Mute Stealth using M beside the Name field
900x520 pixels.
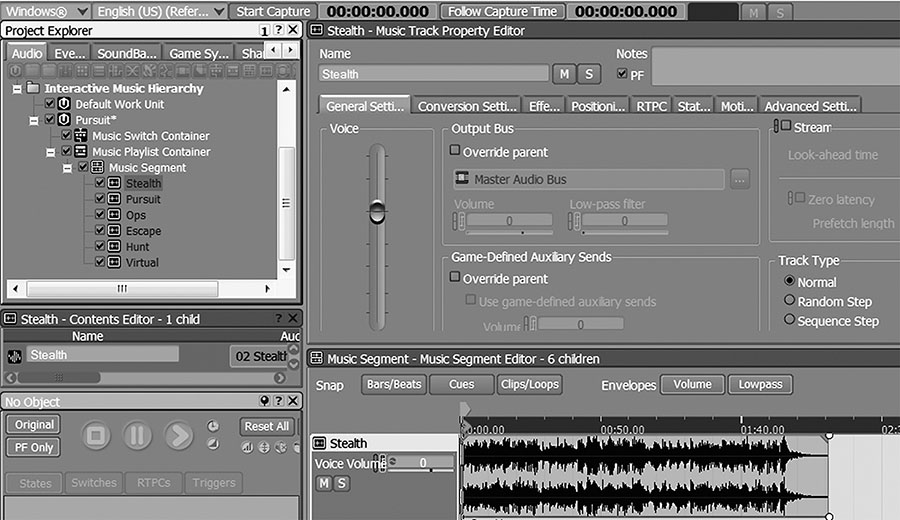[x=565, y=74]
